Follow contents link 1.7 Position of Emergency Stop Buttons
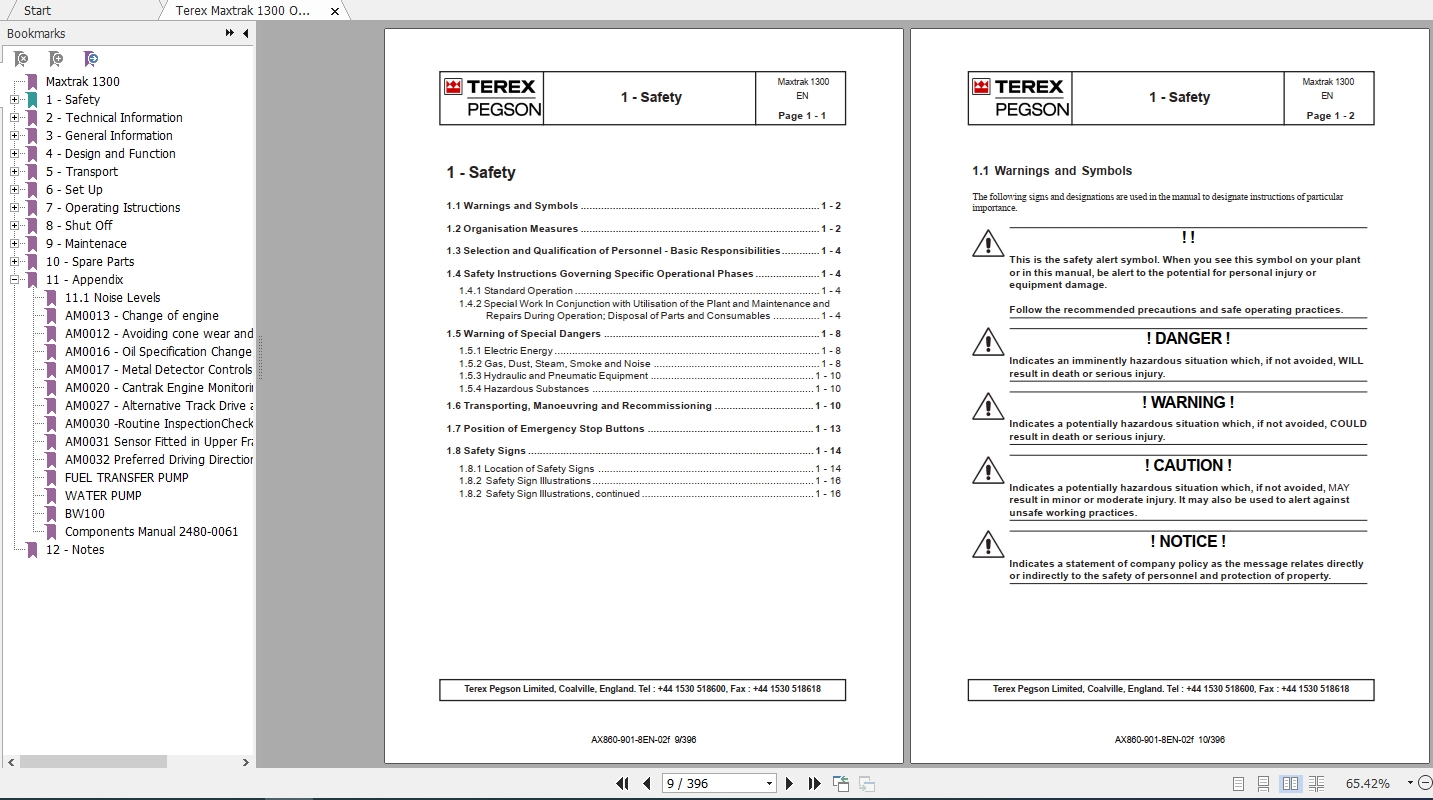Screen dimensions: 1433x800 [643, 429]
